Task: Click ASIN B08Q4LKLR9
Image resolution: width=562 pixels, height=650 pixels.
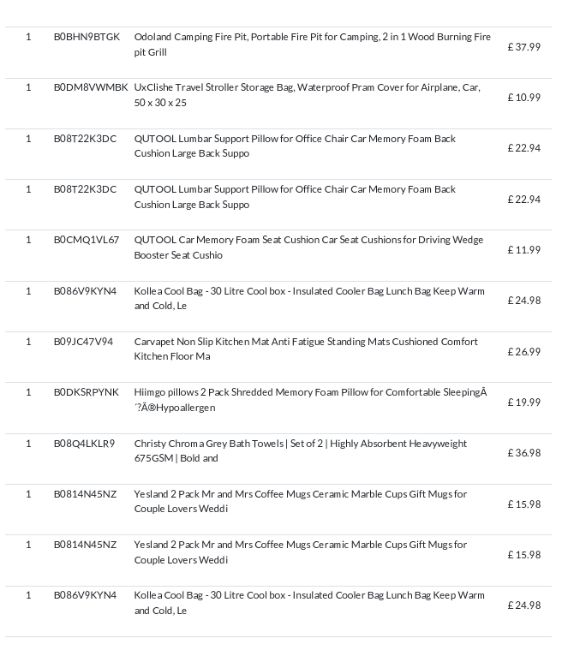Action: (x=84, y=444)
